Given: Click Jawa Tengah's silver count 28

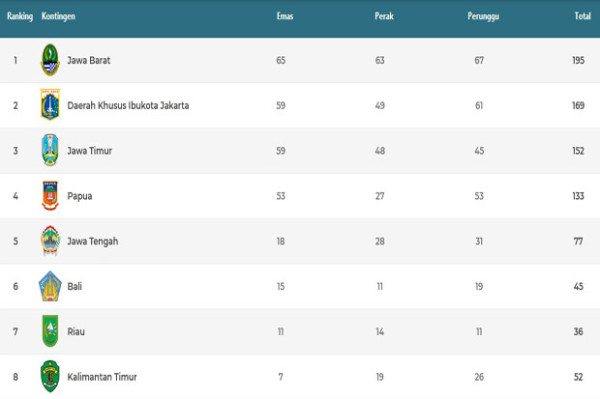Looking at the screenshot, I should pyautogui.click(x=380, y=241).
